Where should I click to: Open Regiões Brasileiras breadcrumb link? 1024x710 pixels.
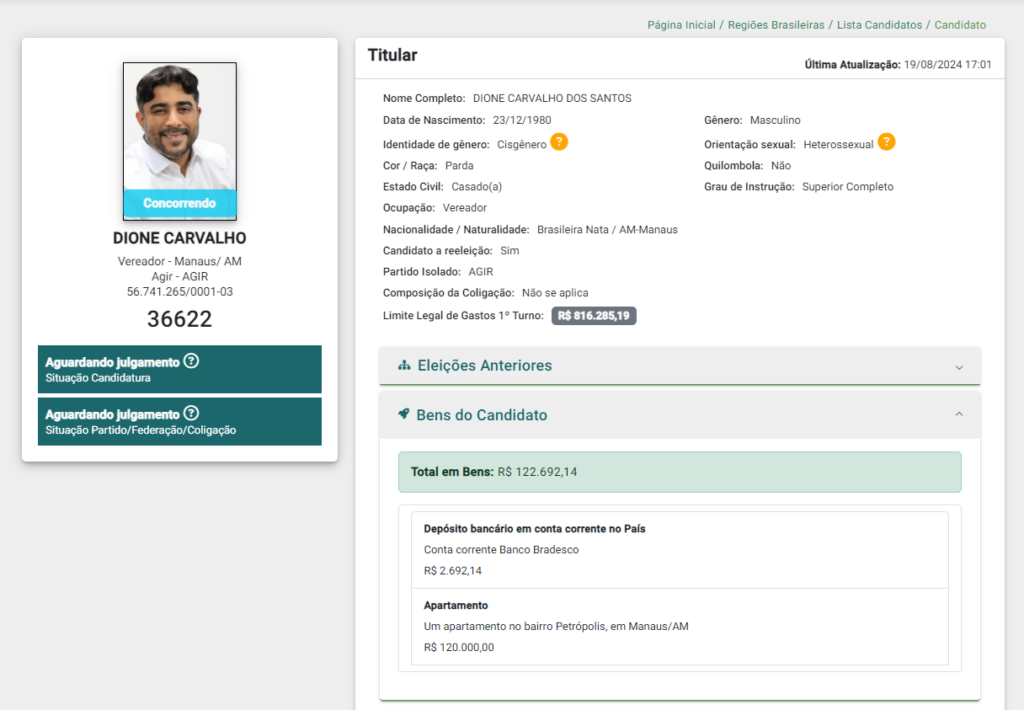point(776,25)
